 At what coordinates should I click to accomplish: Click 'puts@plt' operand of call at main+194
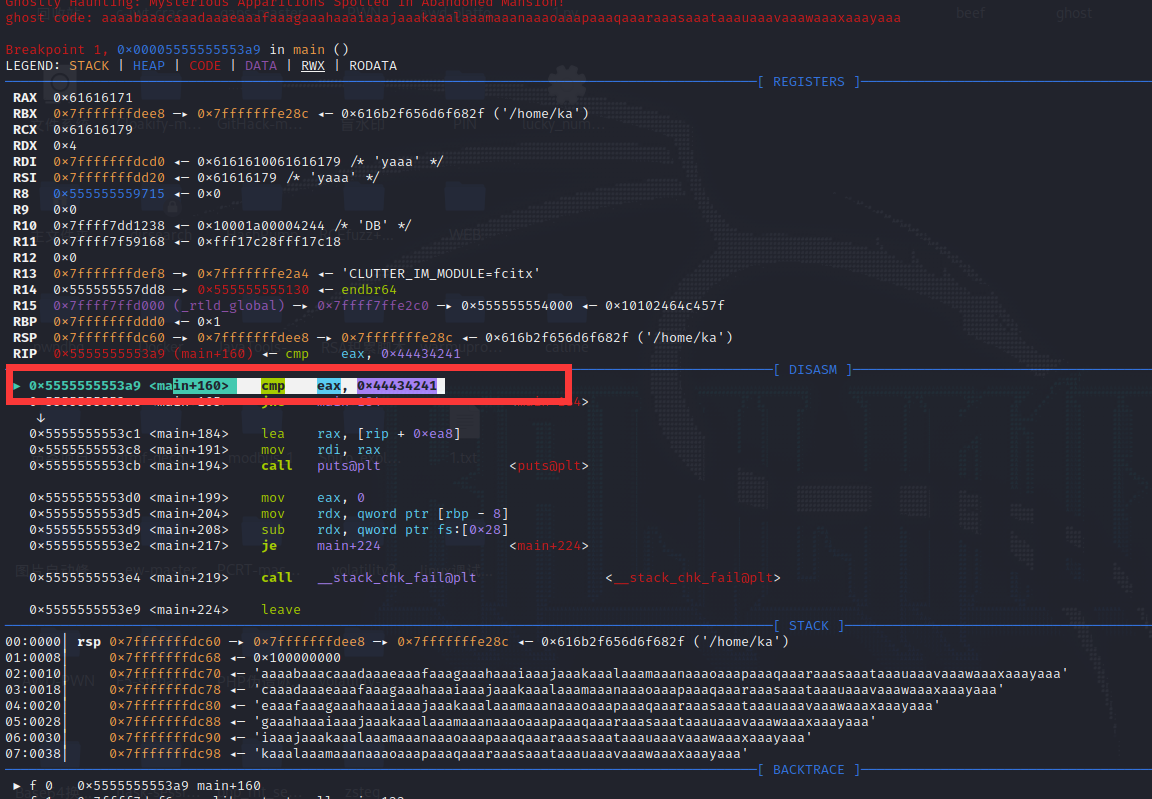pyautogui.click(x=349, y=466)
